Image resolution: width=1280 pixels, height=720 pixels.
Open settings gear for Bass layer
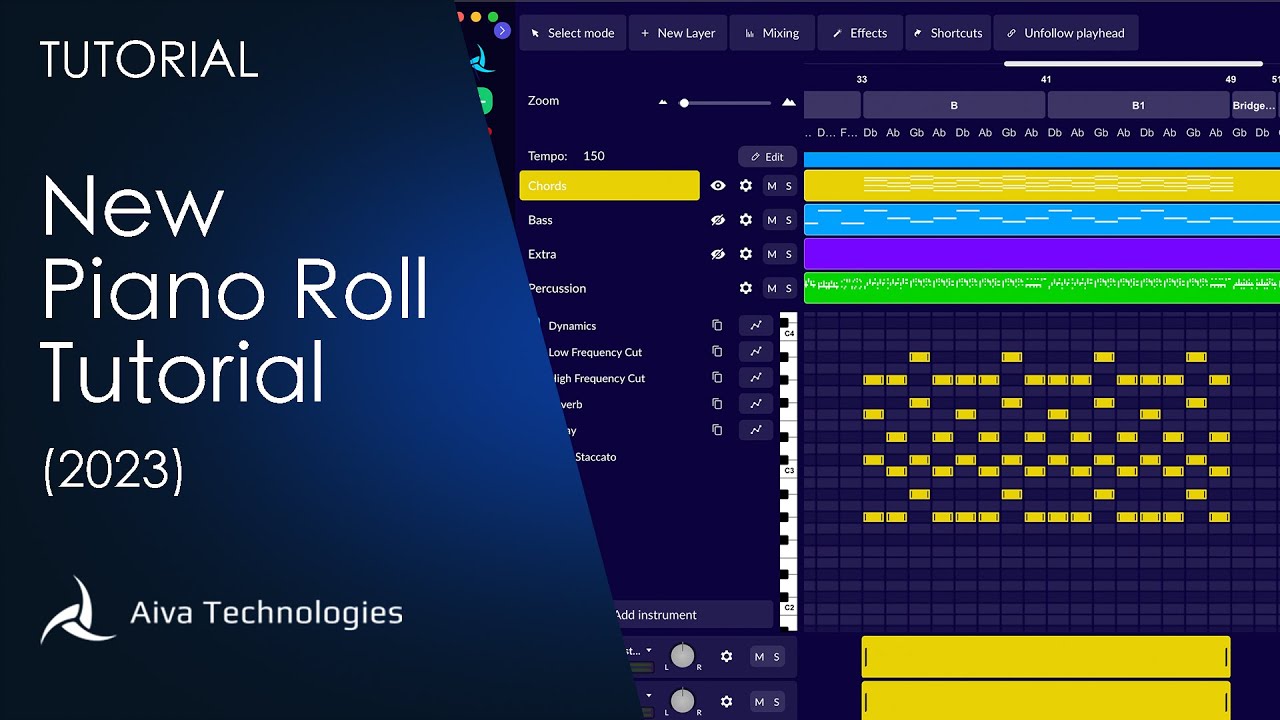pyautogui.click(x=745, y=220)
